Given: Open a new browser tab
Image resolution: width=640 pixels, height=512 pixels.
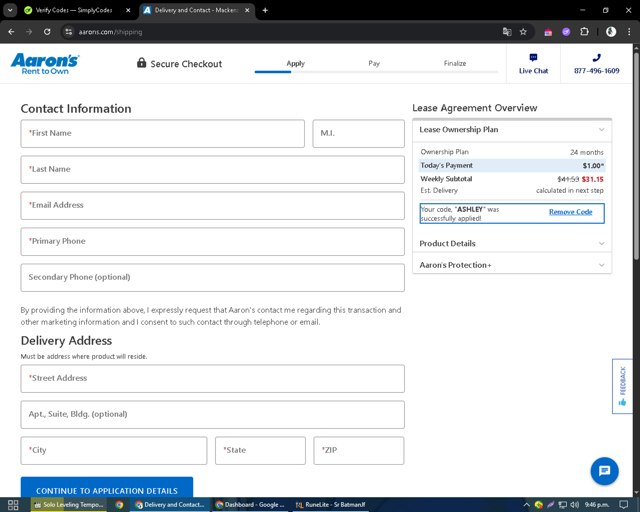Looking at the screenshot, I should coord(265,10).
